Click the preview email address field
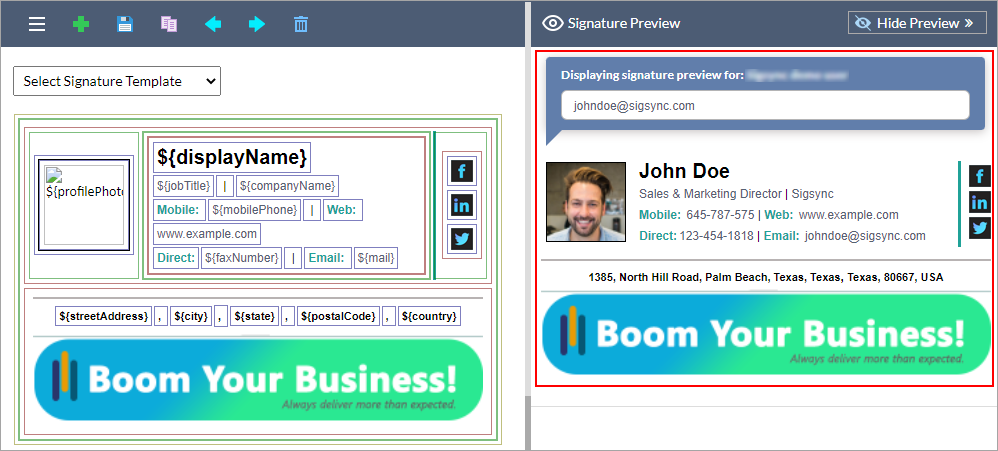 765,105
